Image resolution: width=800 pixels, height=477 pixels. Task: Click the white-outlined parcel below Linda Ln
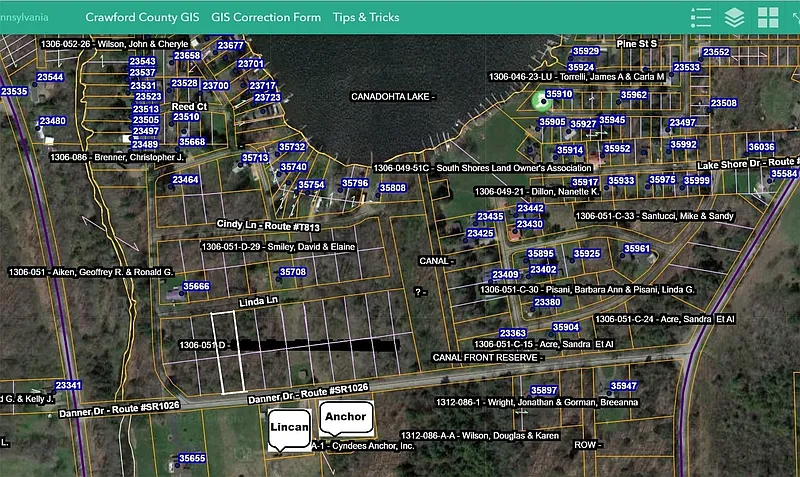(227, 352)
